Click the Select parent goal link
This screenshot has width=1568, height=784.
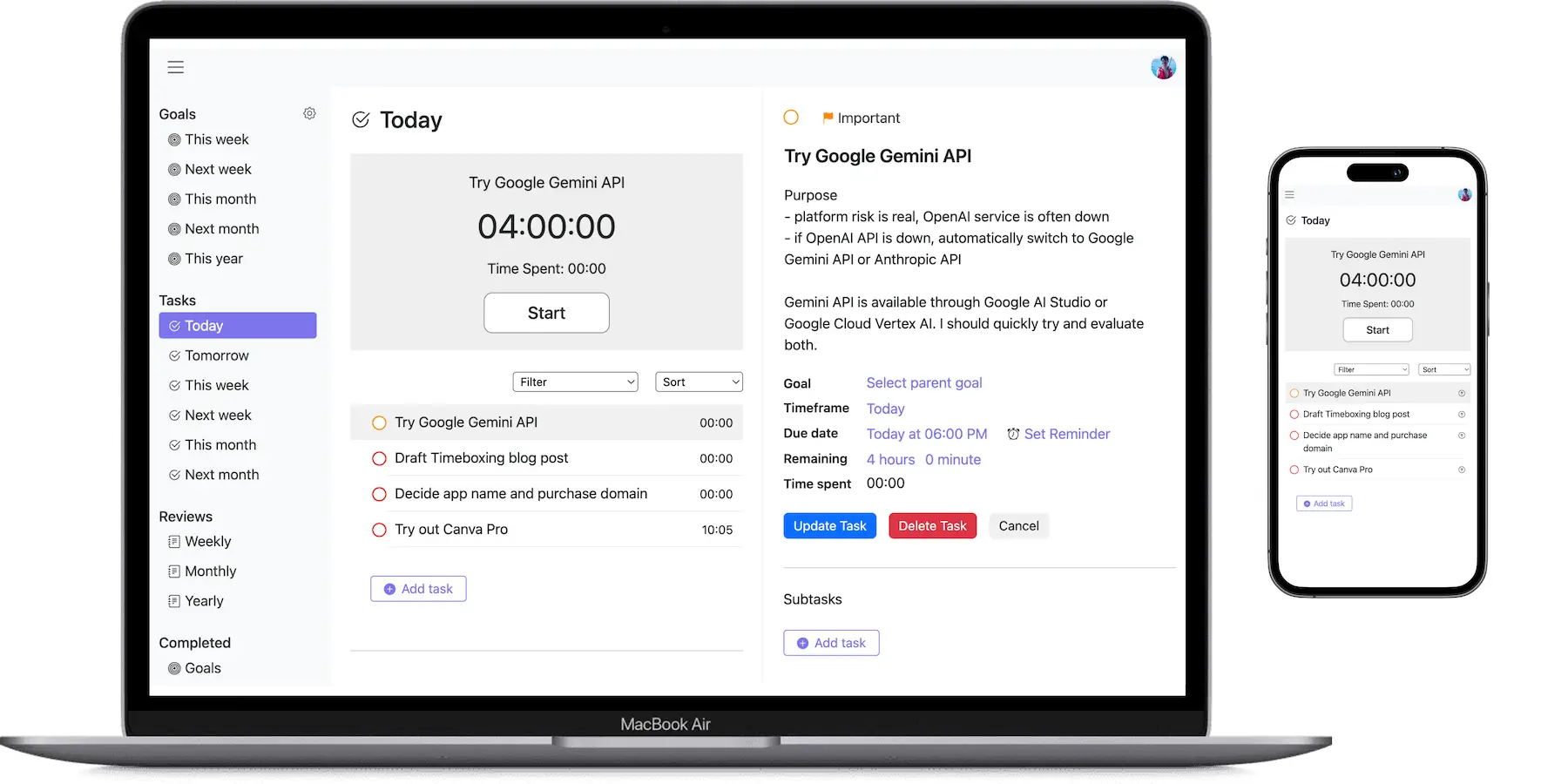point(923,382)
